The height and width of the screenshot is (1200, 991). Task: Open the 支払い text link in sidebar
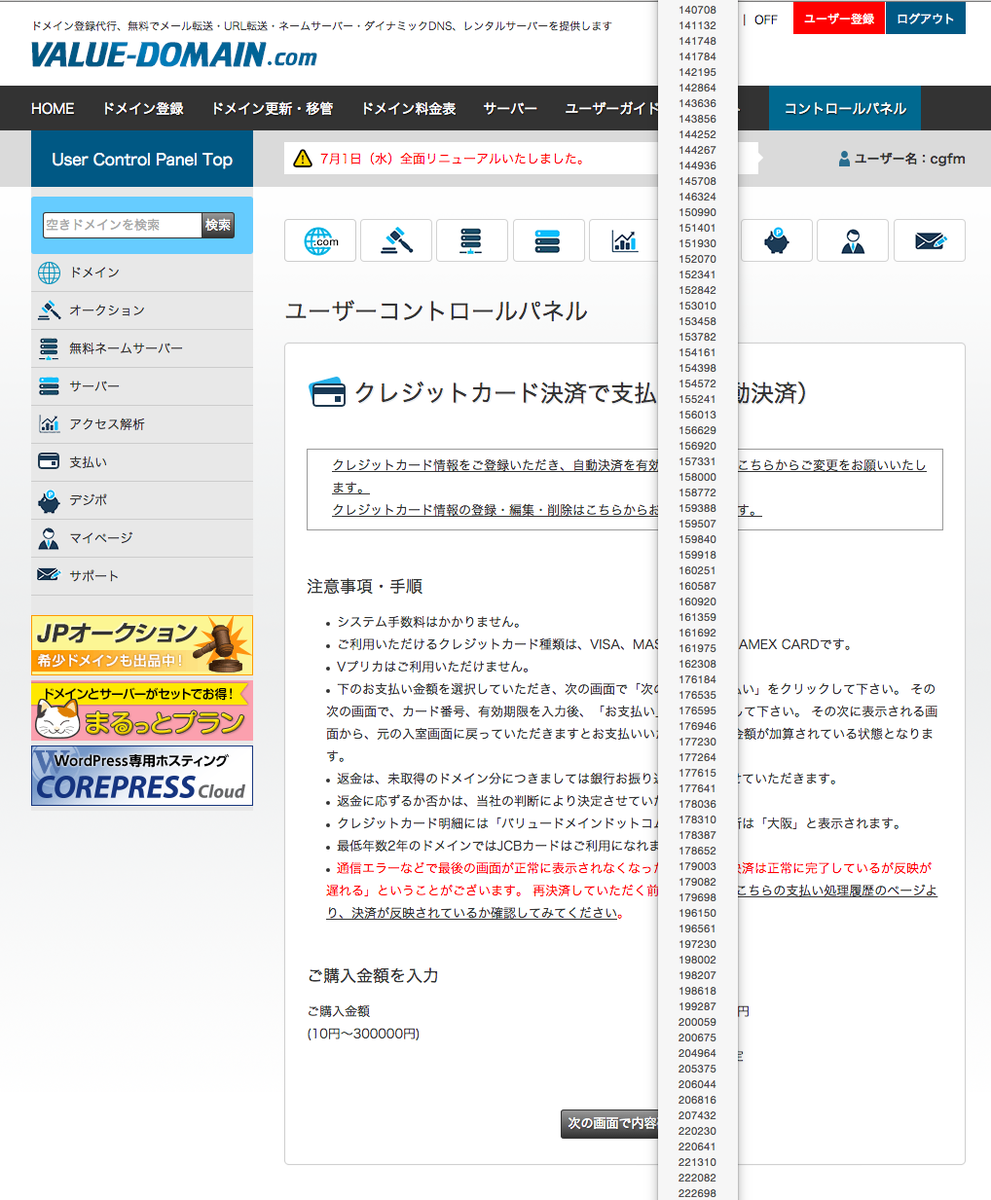click(x=88, y=462)
